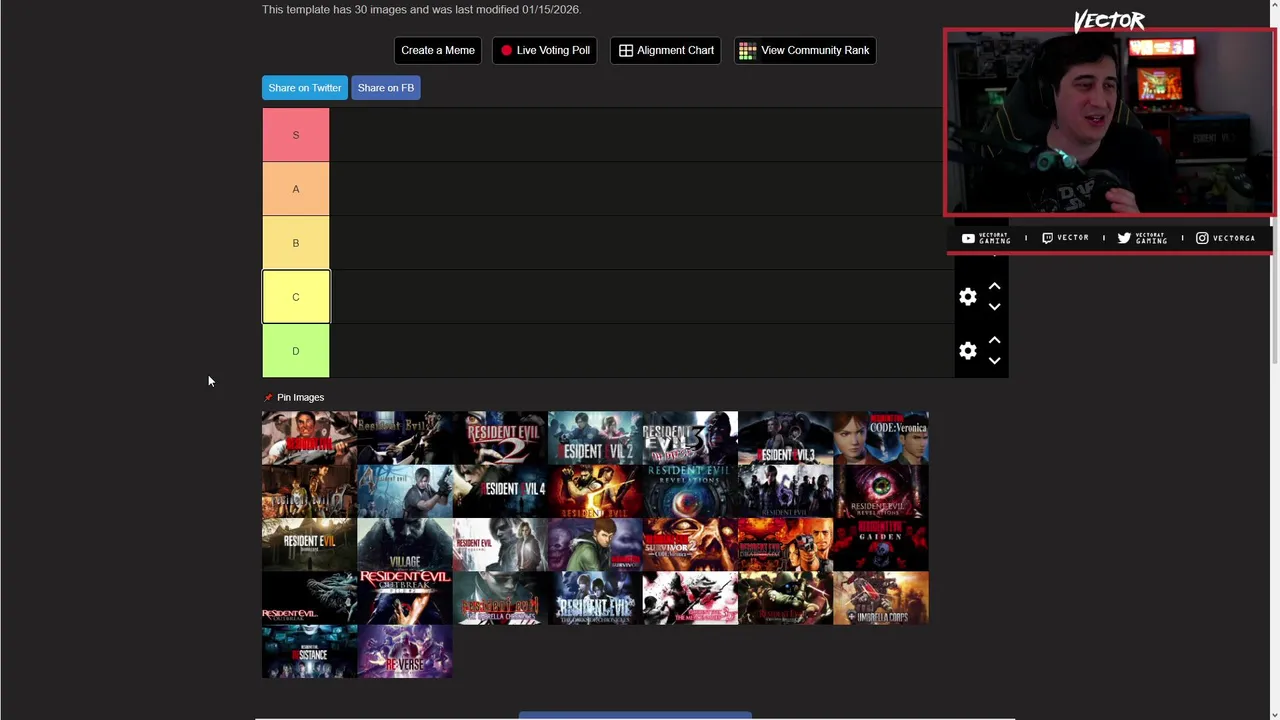
Task: Pick the Resident Evil Gaiden thumbnail
Action: pyautogui.click(x=881, y=545)
